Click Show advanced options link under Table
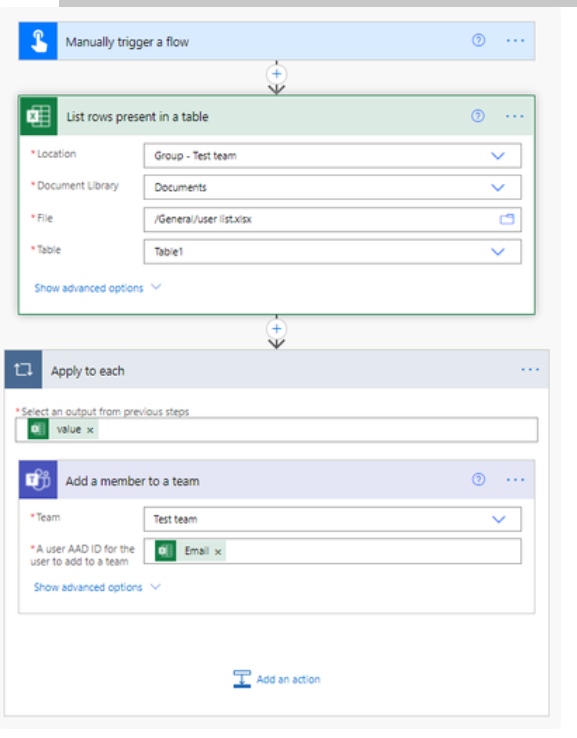577x738 pixels. click(88, 288)
